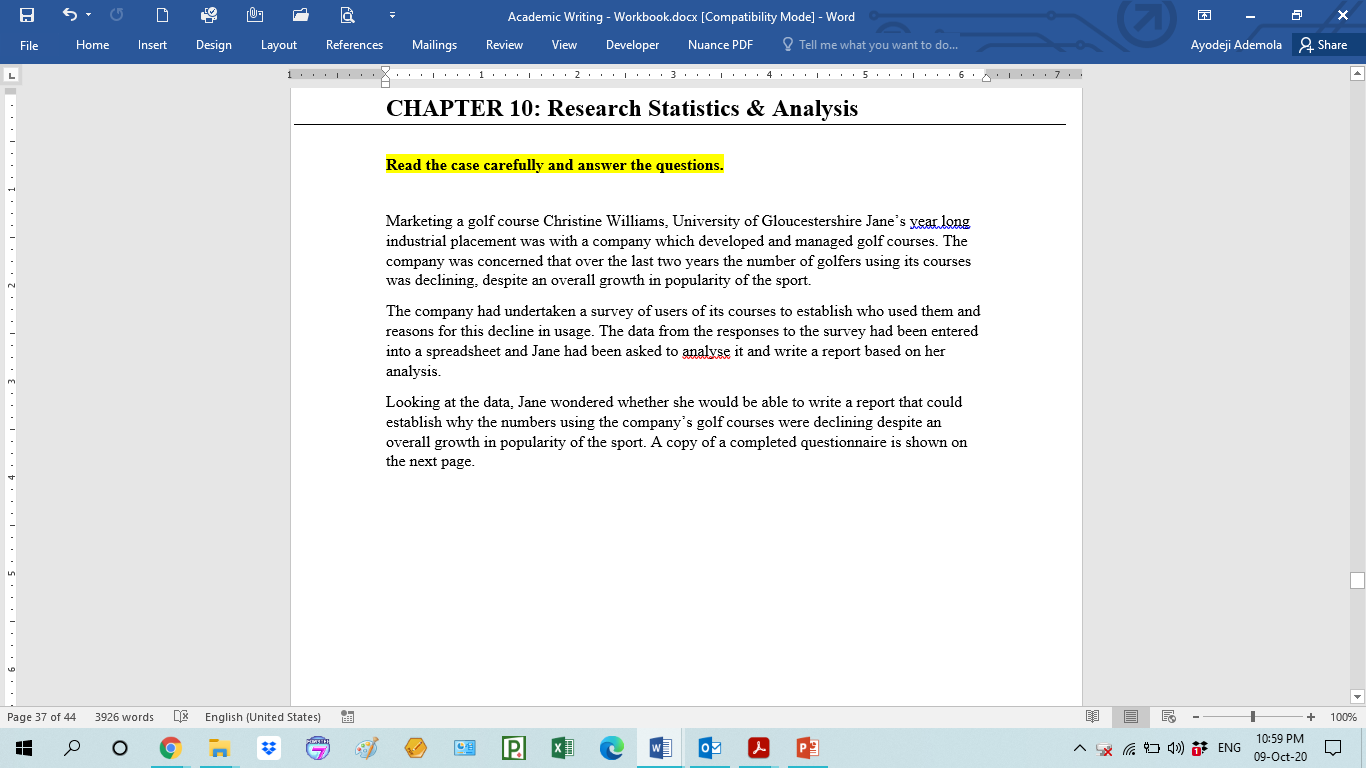Enable Read Mode from the status bar
Viewport: 1366px width, 768px height.
point(1093,716)
